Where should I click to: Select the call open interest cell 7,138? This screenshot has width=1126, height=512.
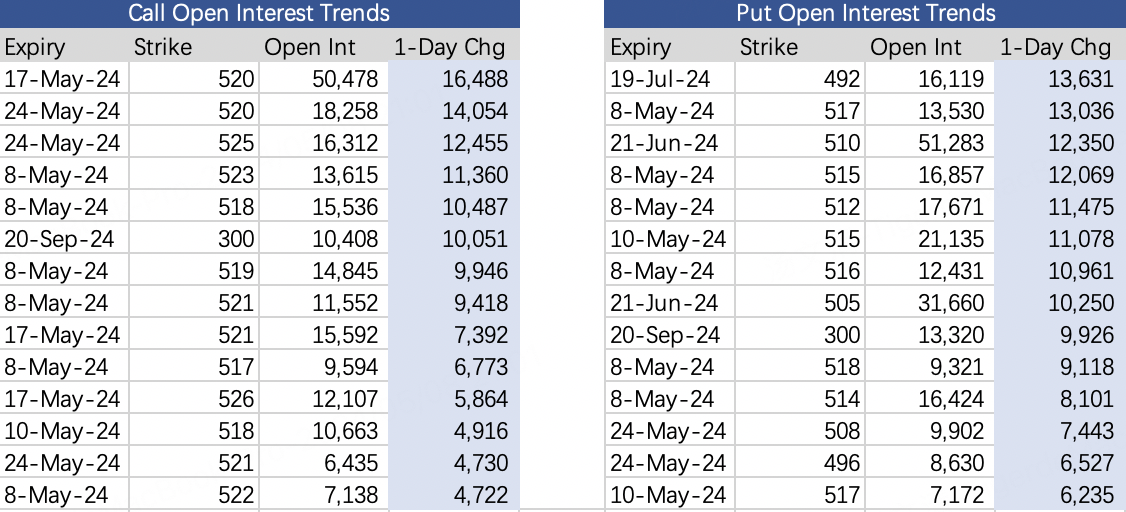click(323, 495)
